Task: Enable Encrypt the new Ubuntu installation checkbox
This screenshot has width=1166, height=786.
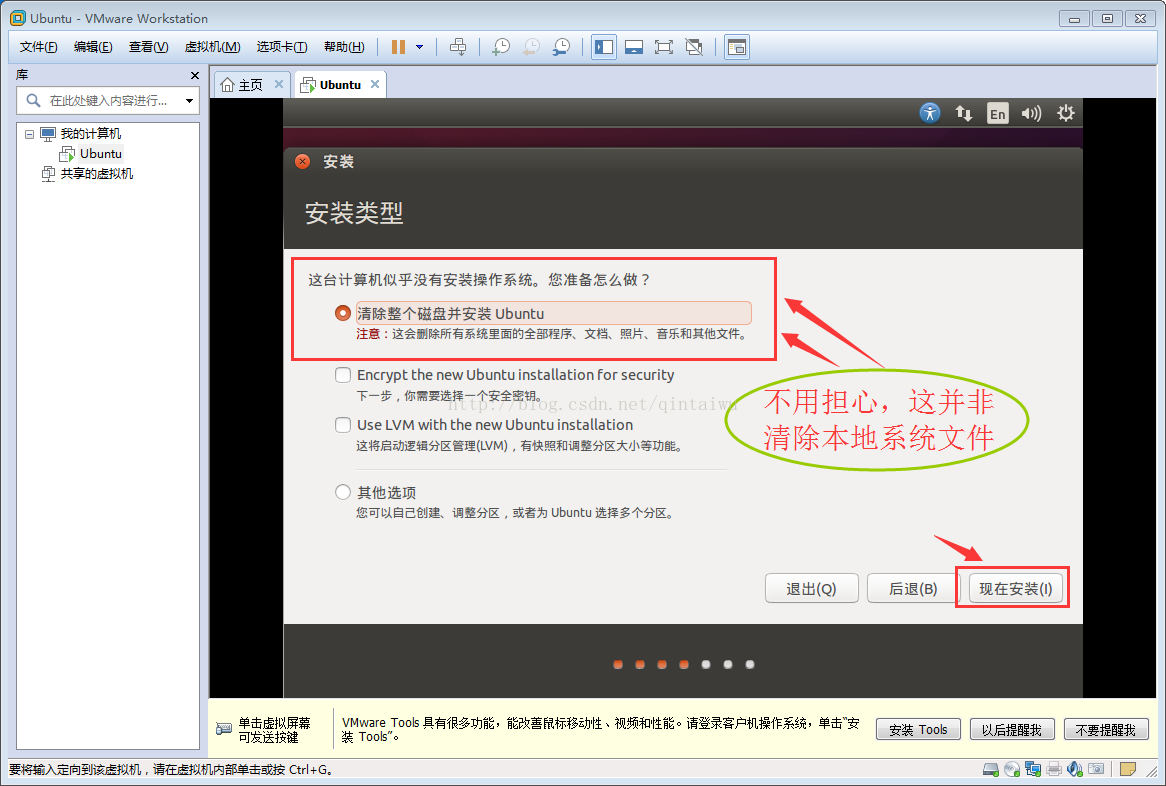Action: point(343,375)
